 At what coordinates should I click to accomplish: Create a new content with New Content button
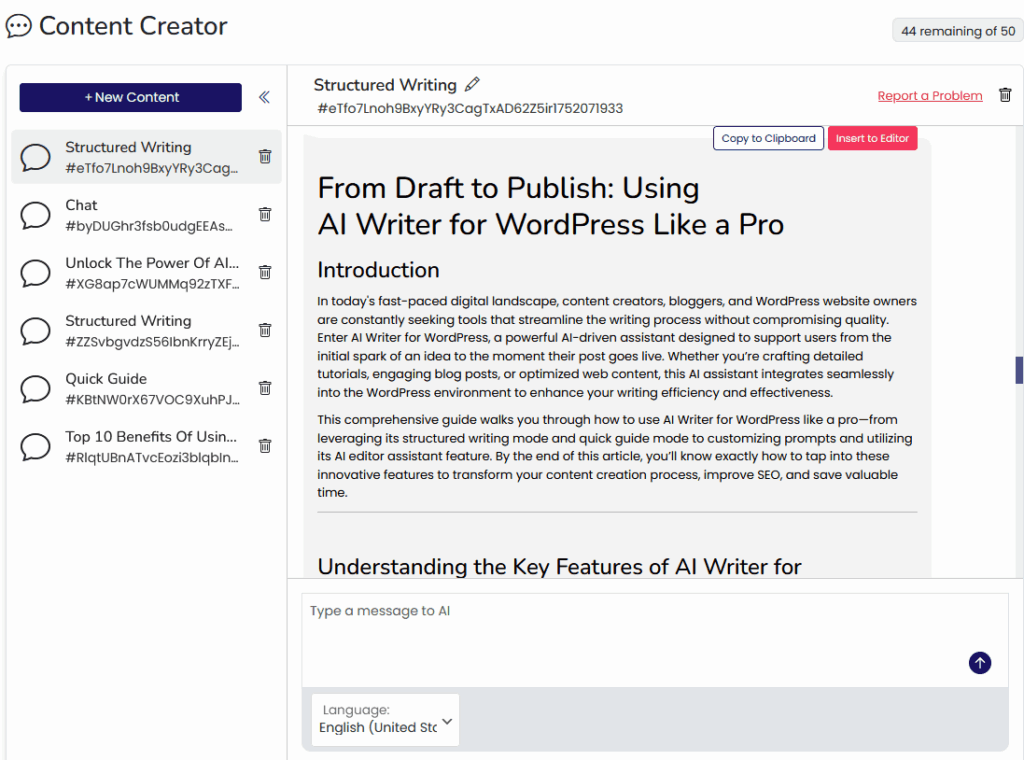130,97
